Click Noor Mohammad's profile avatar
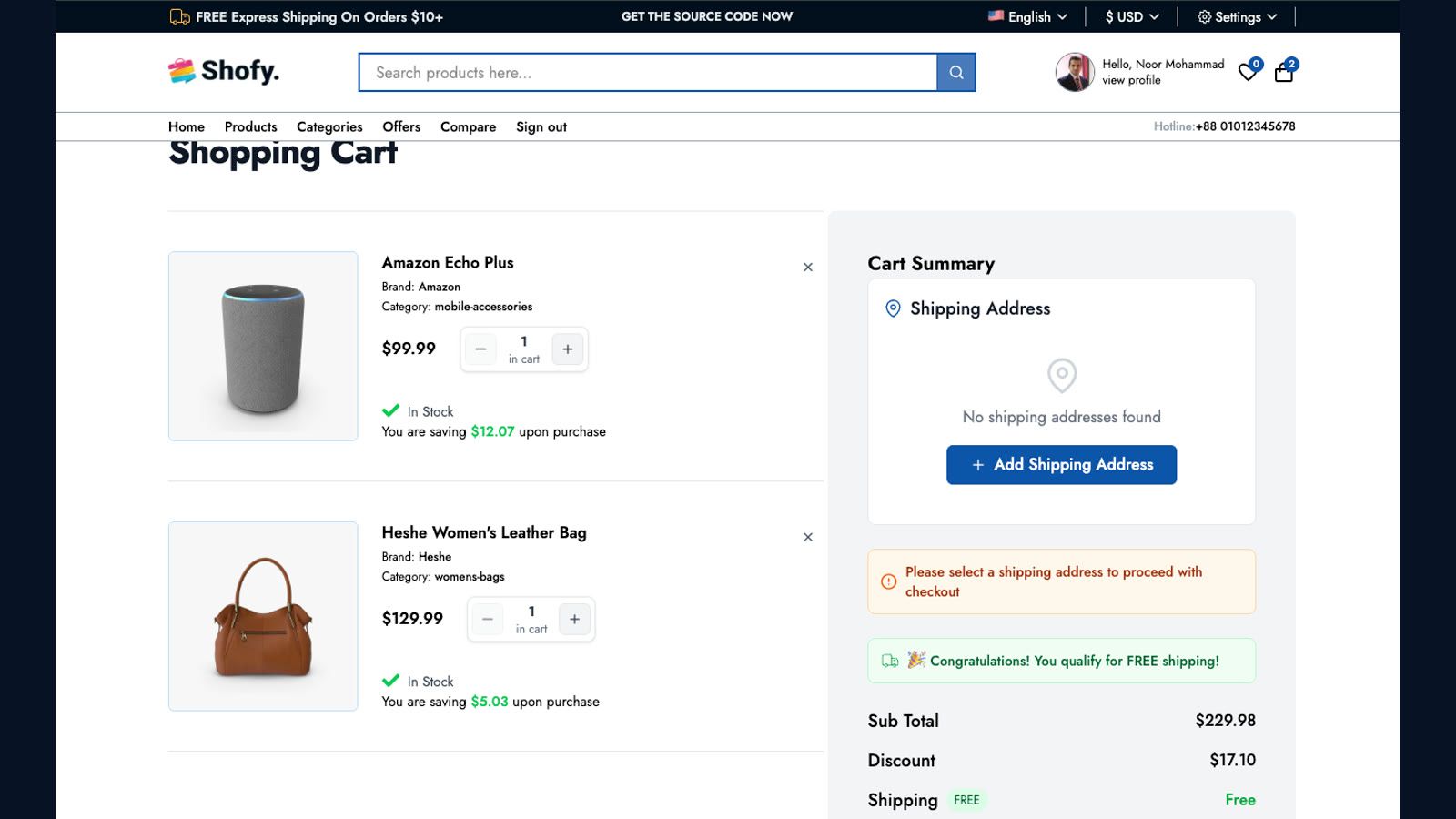This screenshot has width=1456, height=819. [x=1075, y=72]
